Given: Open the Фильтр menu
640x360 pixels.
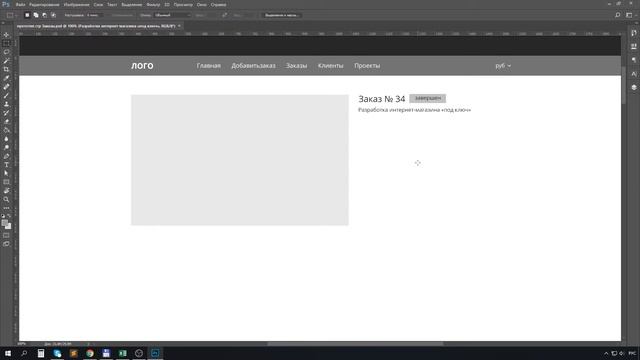Looking at the screenshot, I should [x=153, y=4].
